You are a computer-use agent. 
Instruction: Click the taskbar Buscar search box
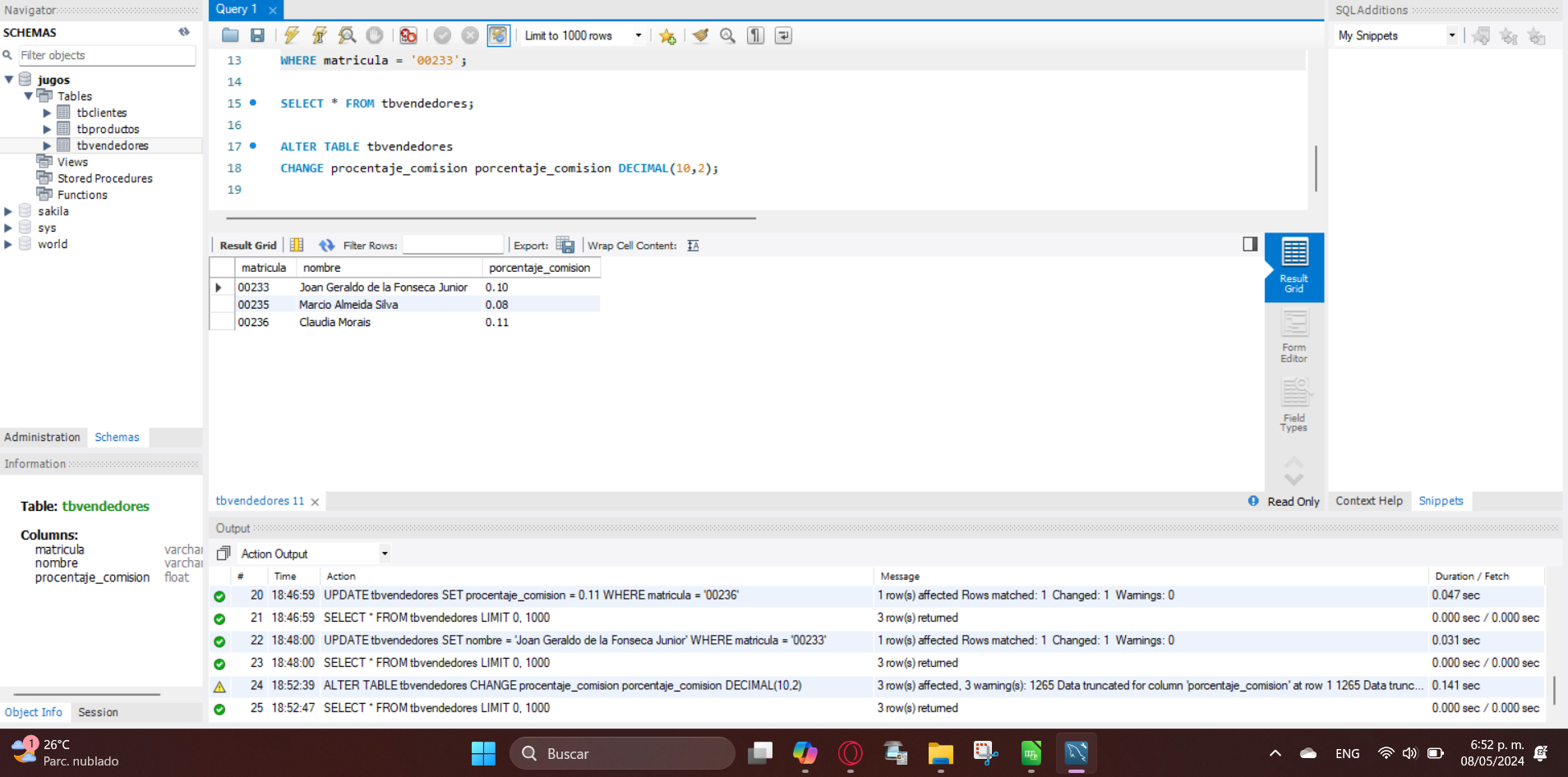(x=622, y=753)
